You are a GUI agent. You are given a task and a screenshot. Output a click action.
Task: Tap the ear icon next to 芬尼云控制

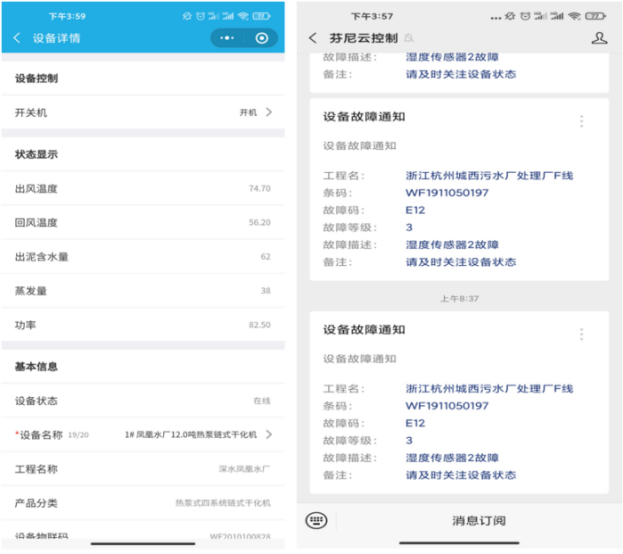point(409,39)
